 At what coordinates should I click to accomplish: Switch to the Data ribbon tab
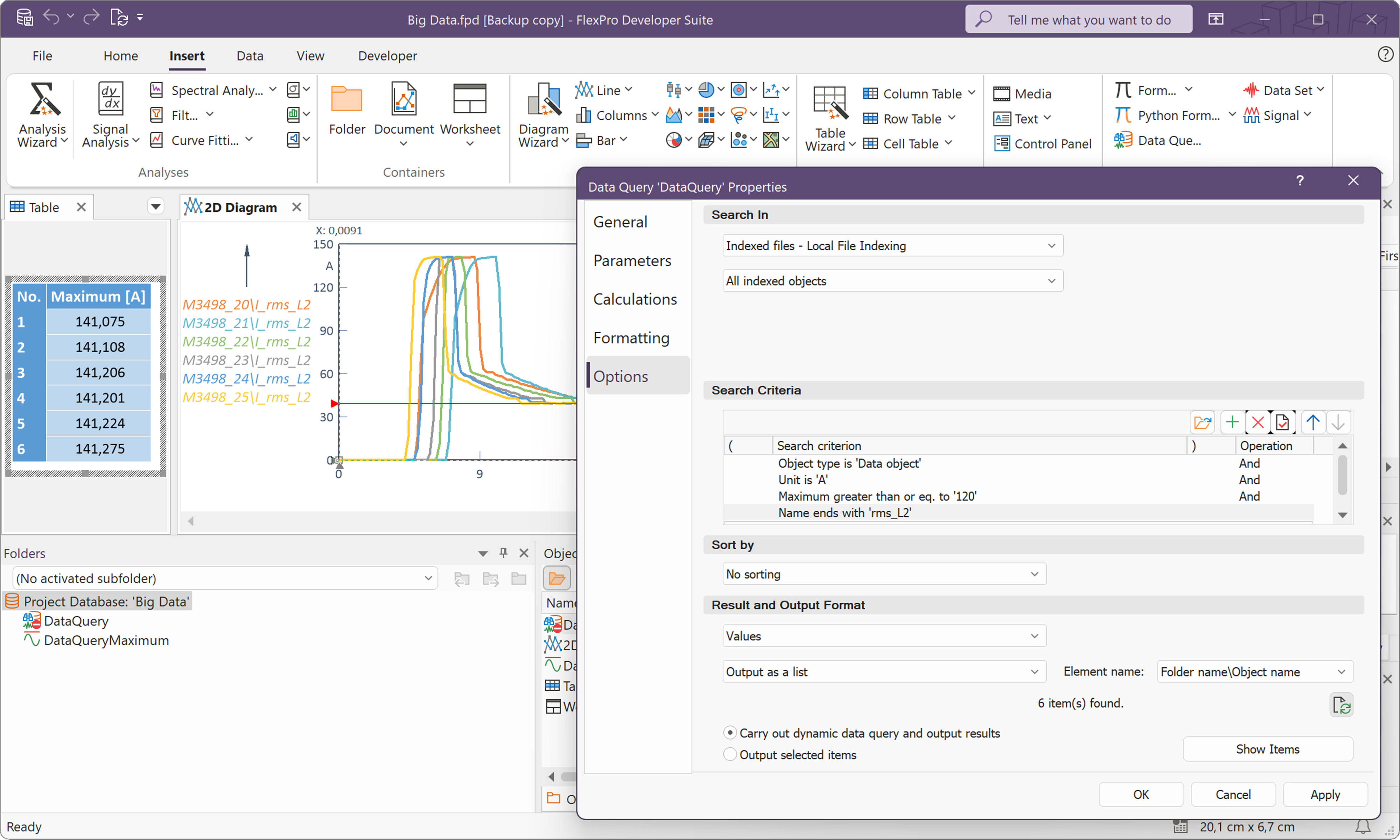point(250,55)
